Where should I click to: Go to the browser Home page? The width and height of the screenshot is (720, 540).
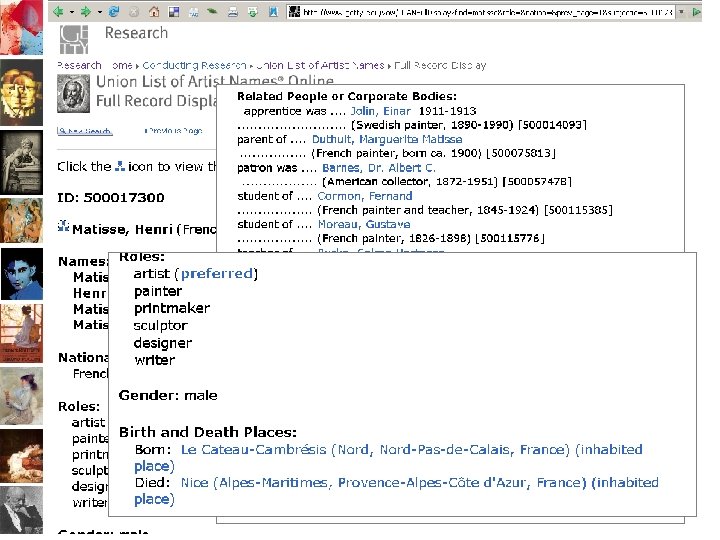point(154,12)
